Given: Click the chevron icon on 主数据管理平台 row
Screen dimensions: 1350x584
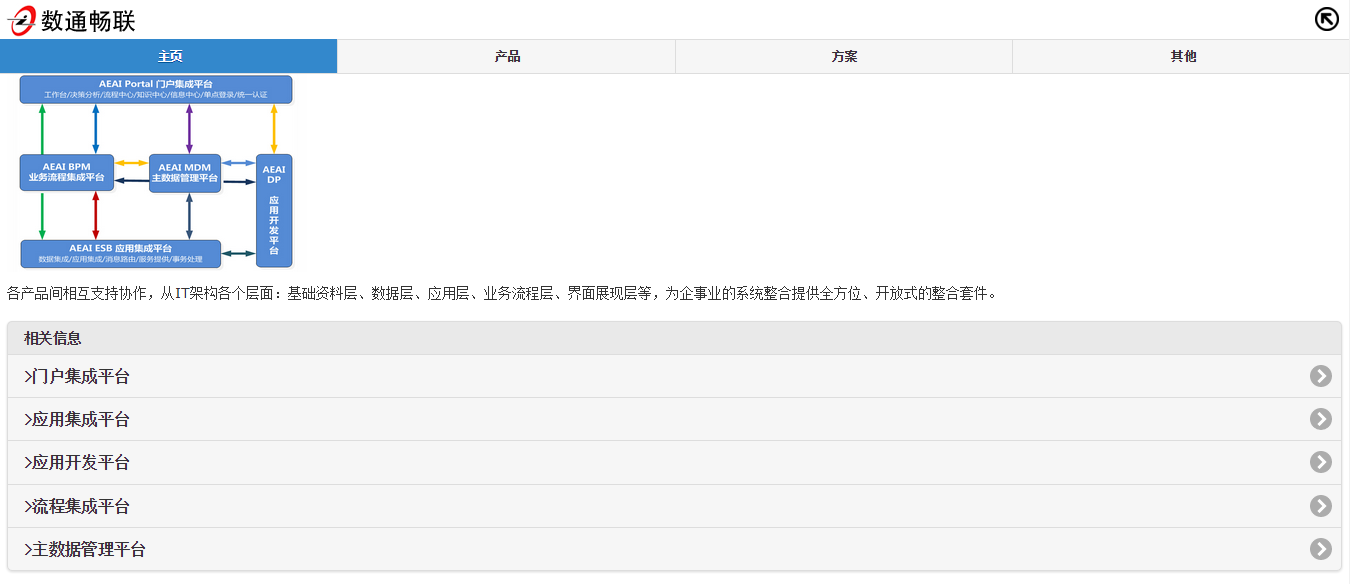Looking at the screenshot, I should 1321,549.
